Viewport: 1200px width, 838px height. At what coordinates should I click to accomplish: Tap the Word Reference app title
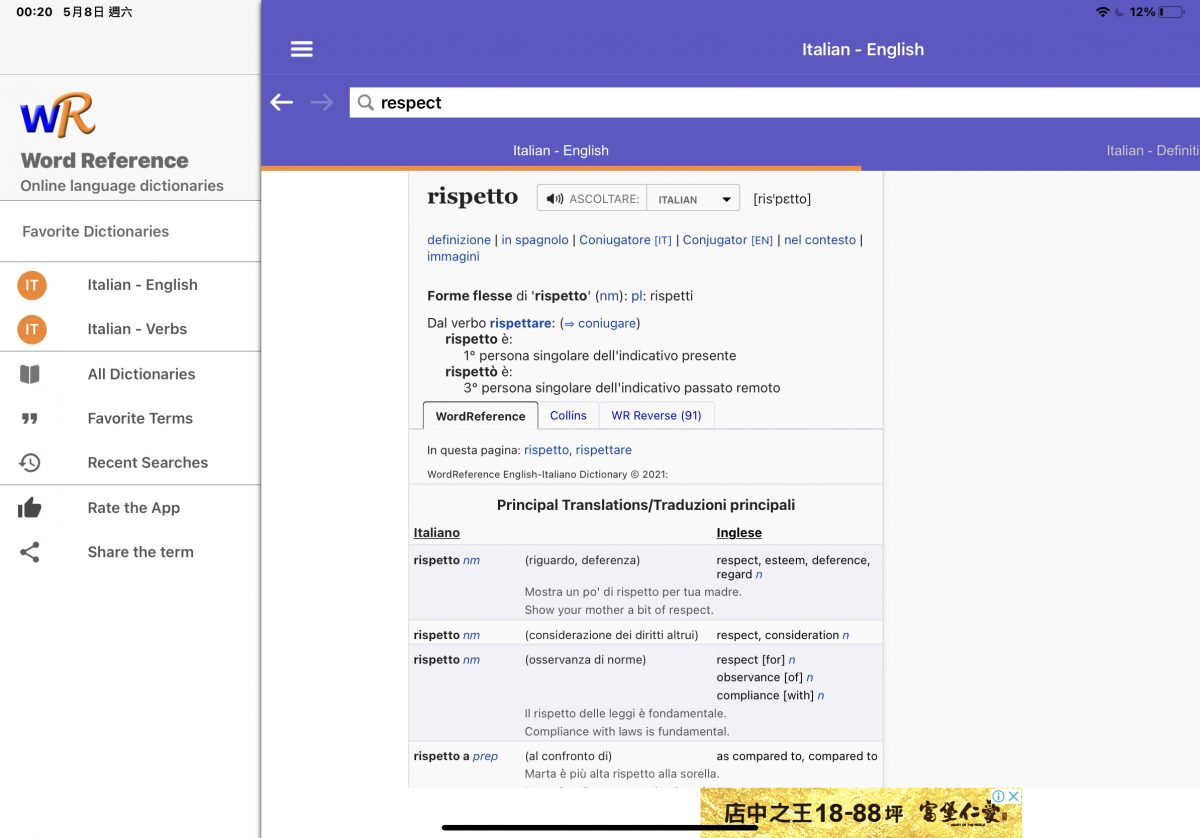(104, 160)
